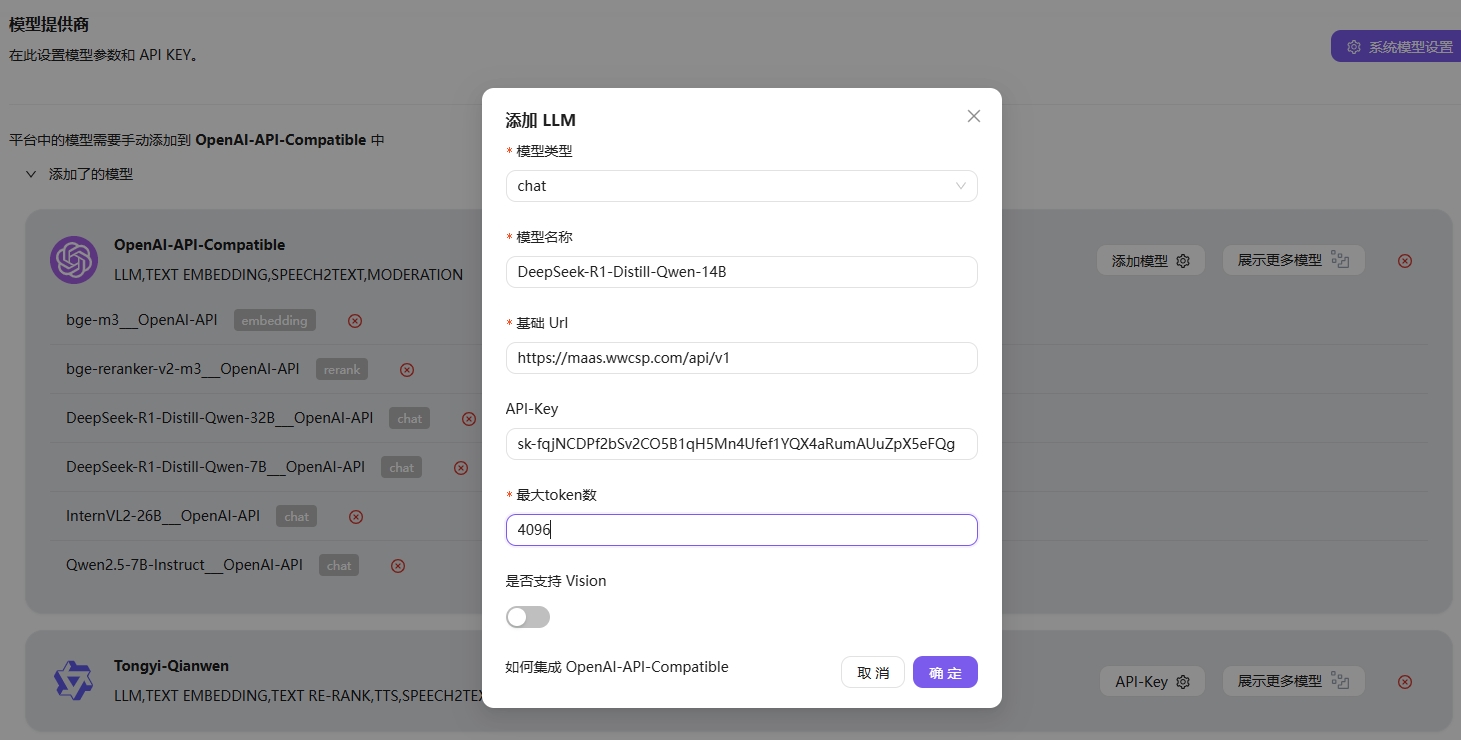This screenshot has width=1461, height=740.
Task: Remove DeepSeek-R1-Distill-Qwen-7B model red icon
Action: coord(461,467)
